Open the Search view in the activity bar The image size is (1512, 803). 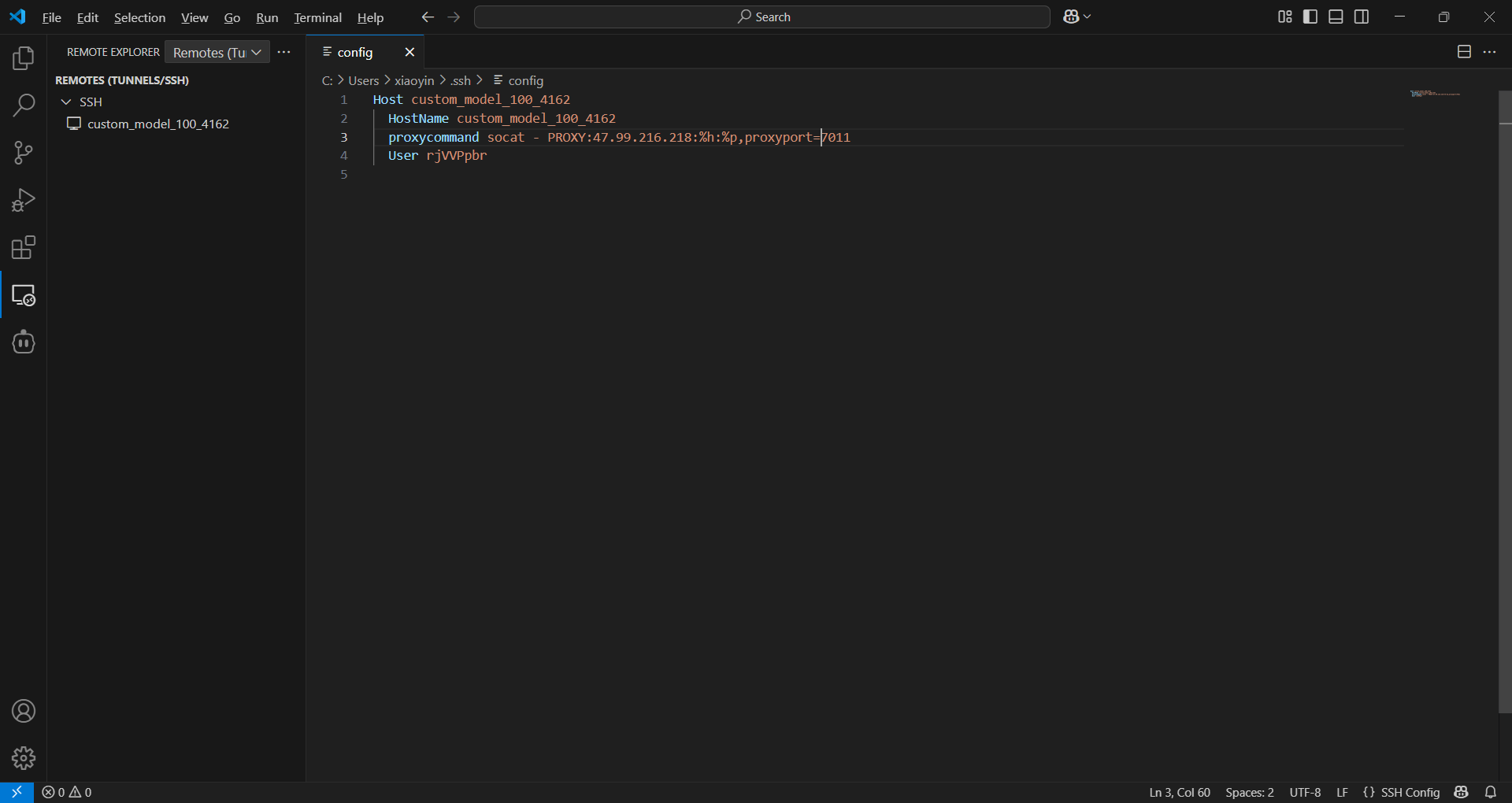coord(24,105)
